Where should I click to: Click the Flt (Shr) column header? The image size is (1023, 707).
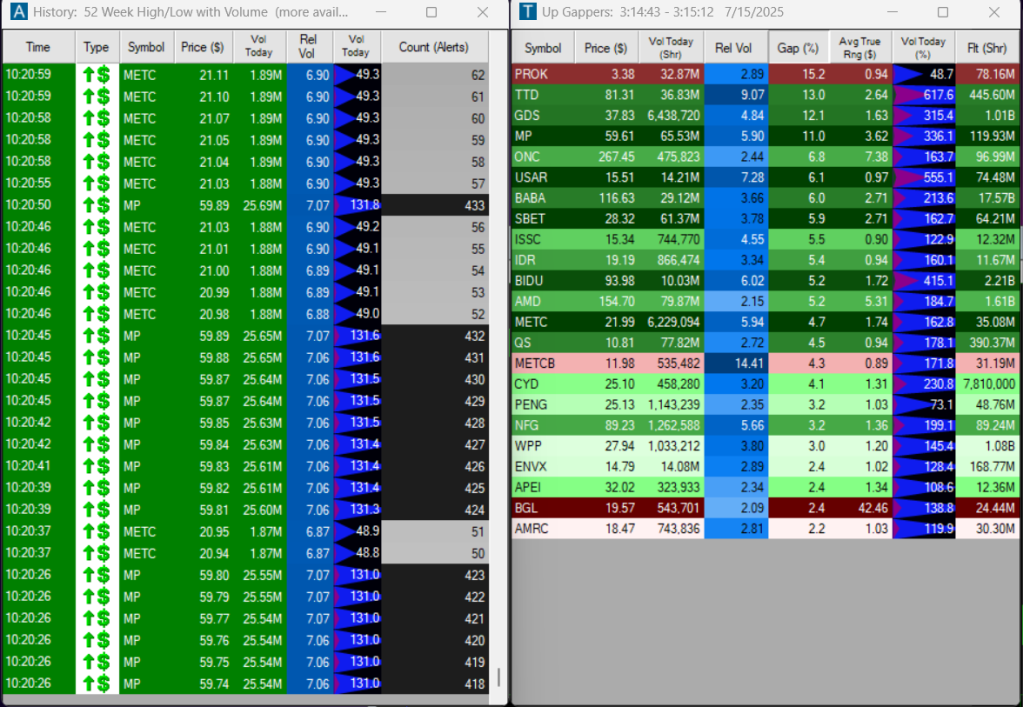pyautogui.click(x=987, y=48)
